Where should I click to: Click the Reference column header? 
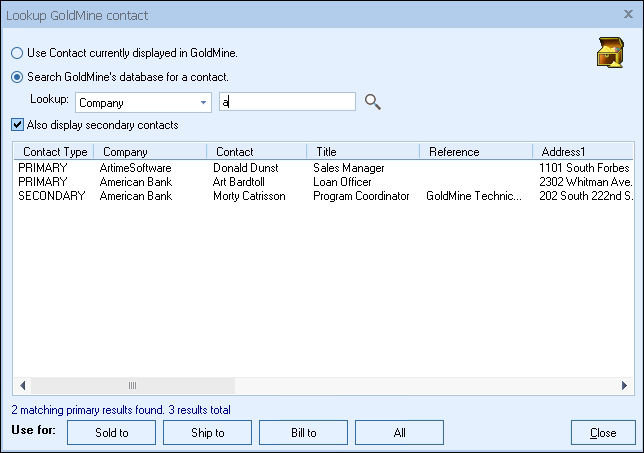pyautogui.click(x=473, y=152)
